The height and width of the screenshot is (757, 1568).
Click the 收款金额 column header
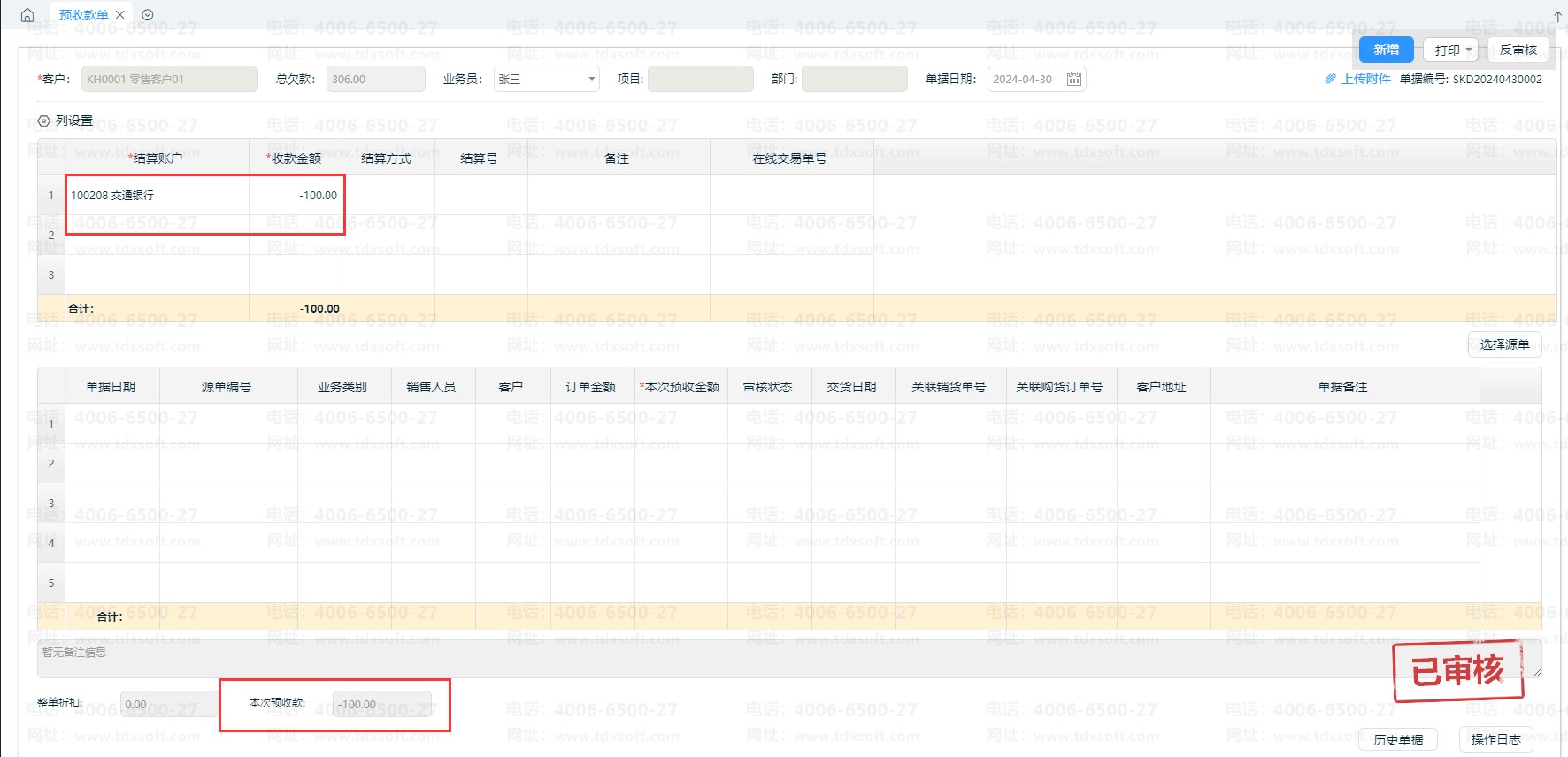coord(296,158)
